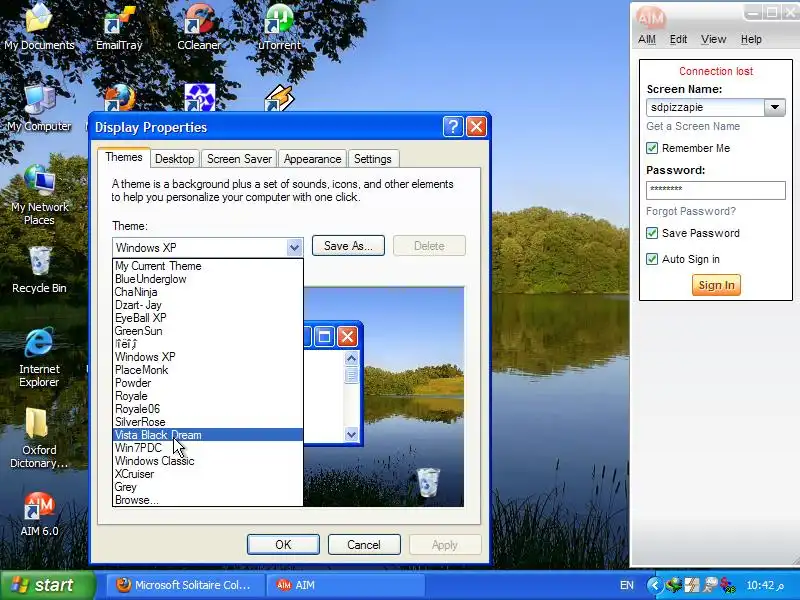Open the CCleaner desktop shortcut
The width and height of the screenshot is (800, 600).
(199, 28)
